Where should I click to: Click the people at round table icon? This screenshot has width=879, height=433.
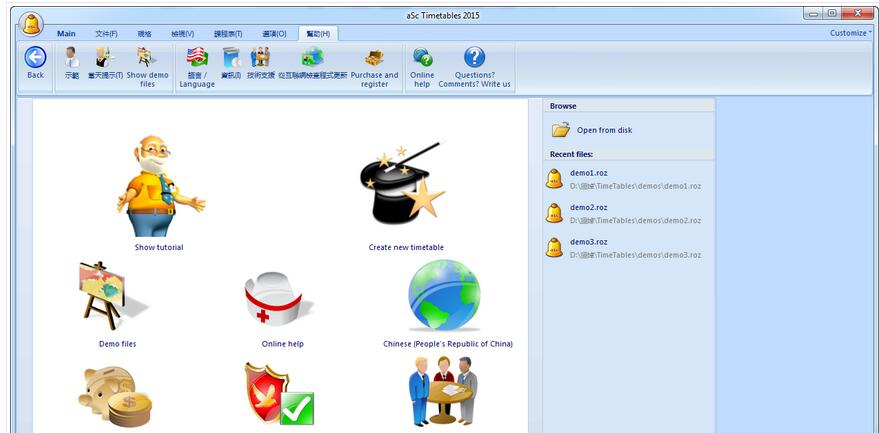click(443, 391)
